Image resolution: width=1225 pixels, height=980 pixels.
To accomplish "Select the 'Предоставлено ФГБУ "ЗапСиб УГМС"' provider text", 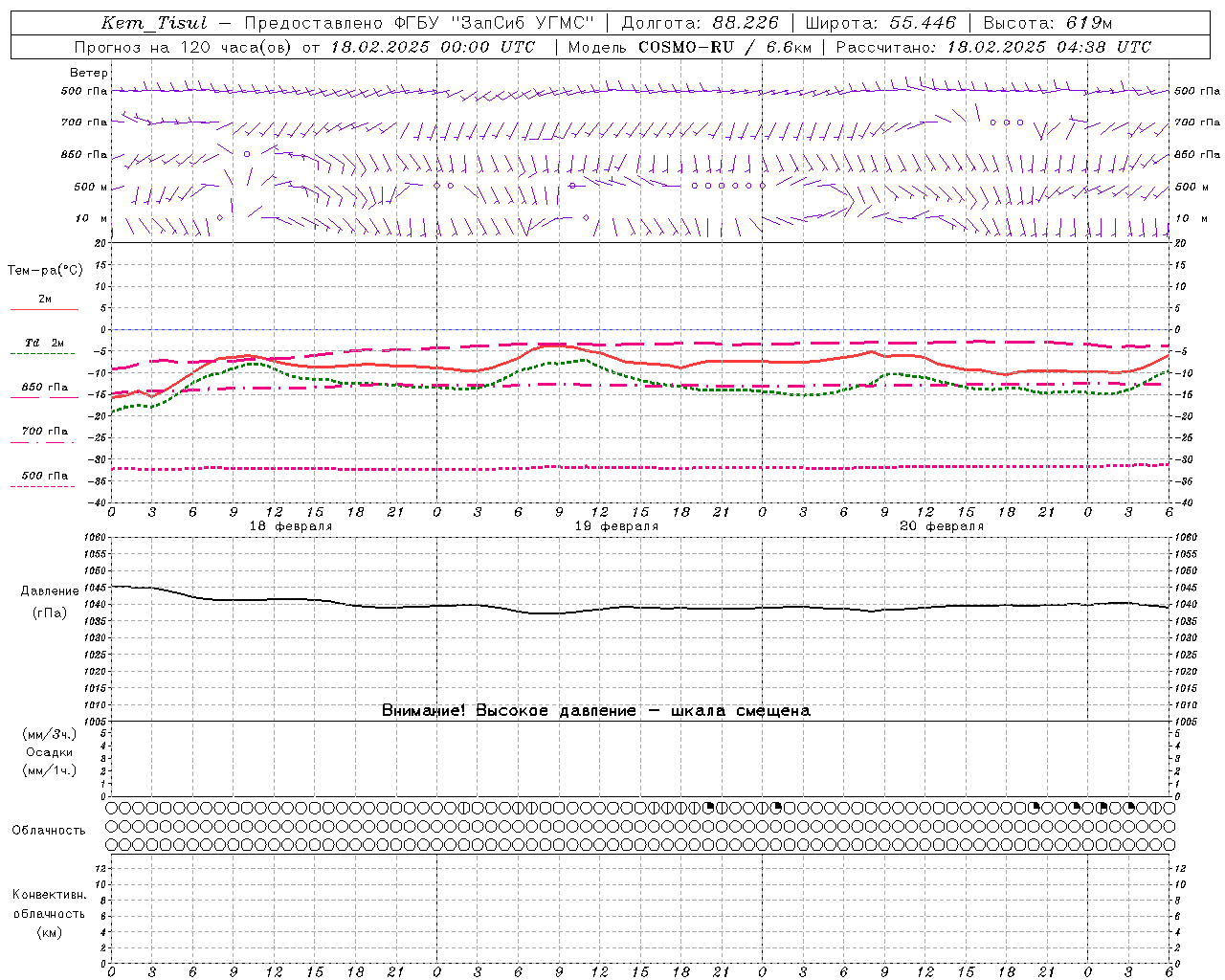I will tap(419, 24).
